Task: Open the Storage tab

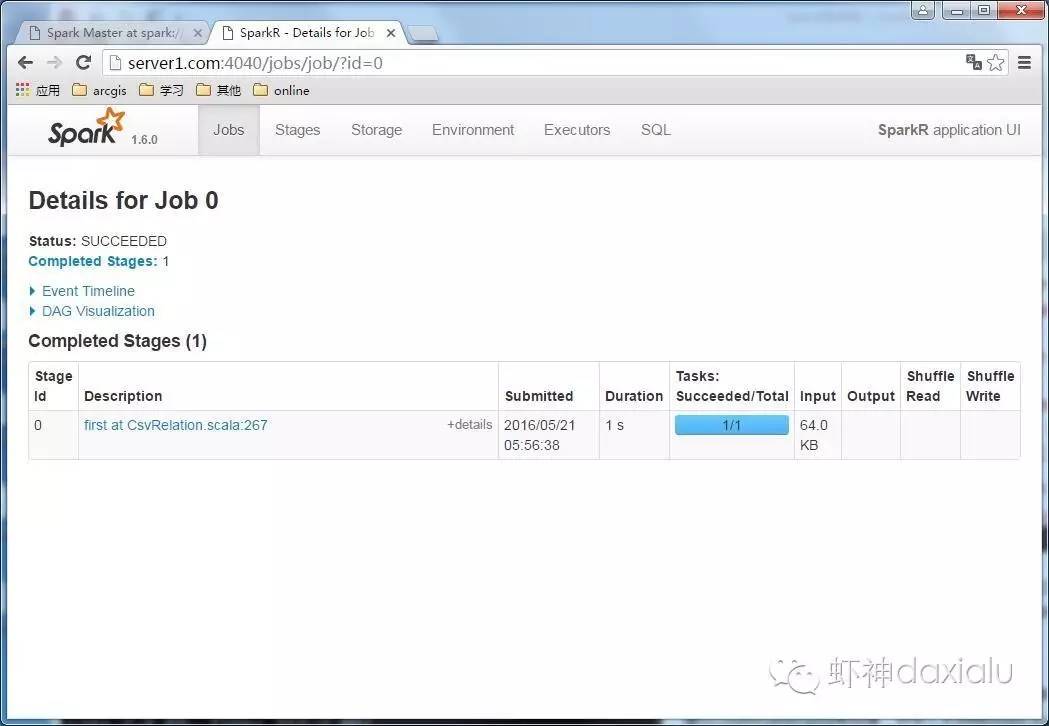Action: 377,130
